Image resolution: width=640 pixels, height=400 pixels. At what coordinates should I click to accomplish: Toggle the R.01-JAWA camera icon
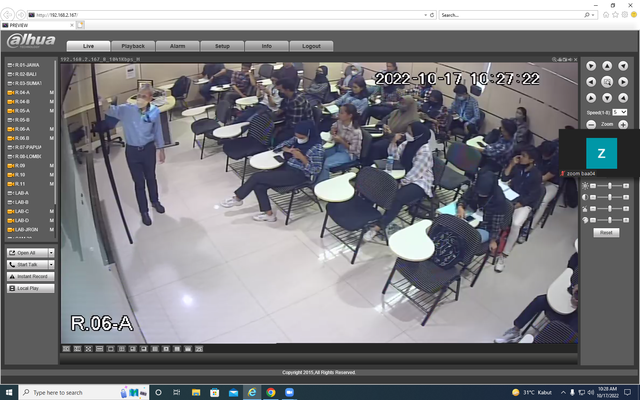(x=11, y=65)
